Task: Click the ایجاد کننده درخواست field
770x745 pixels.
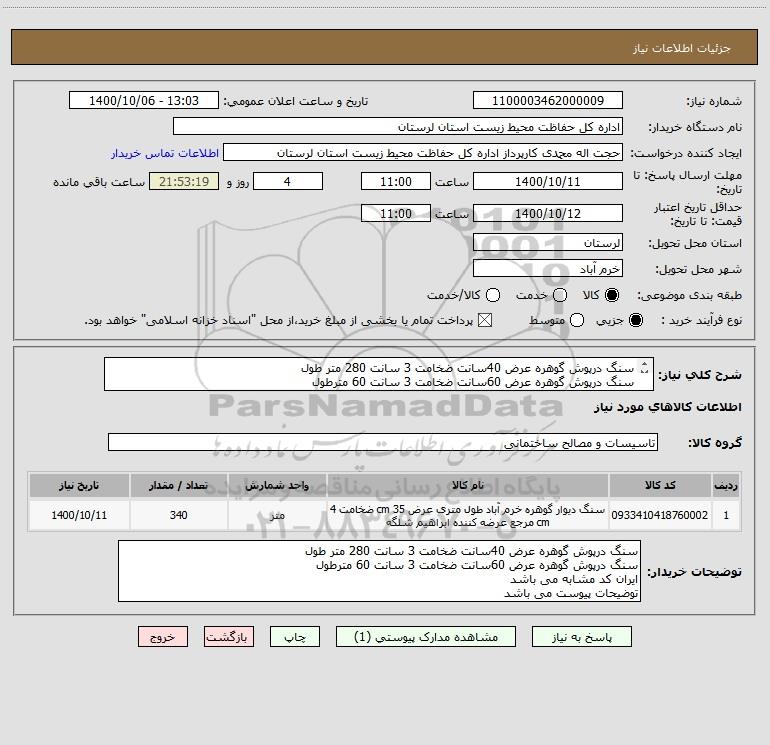Action: coord(423,152)
